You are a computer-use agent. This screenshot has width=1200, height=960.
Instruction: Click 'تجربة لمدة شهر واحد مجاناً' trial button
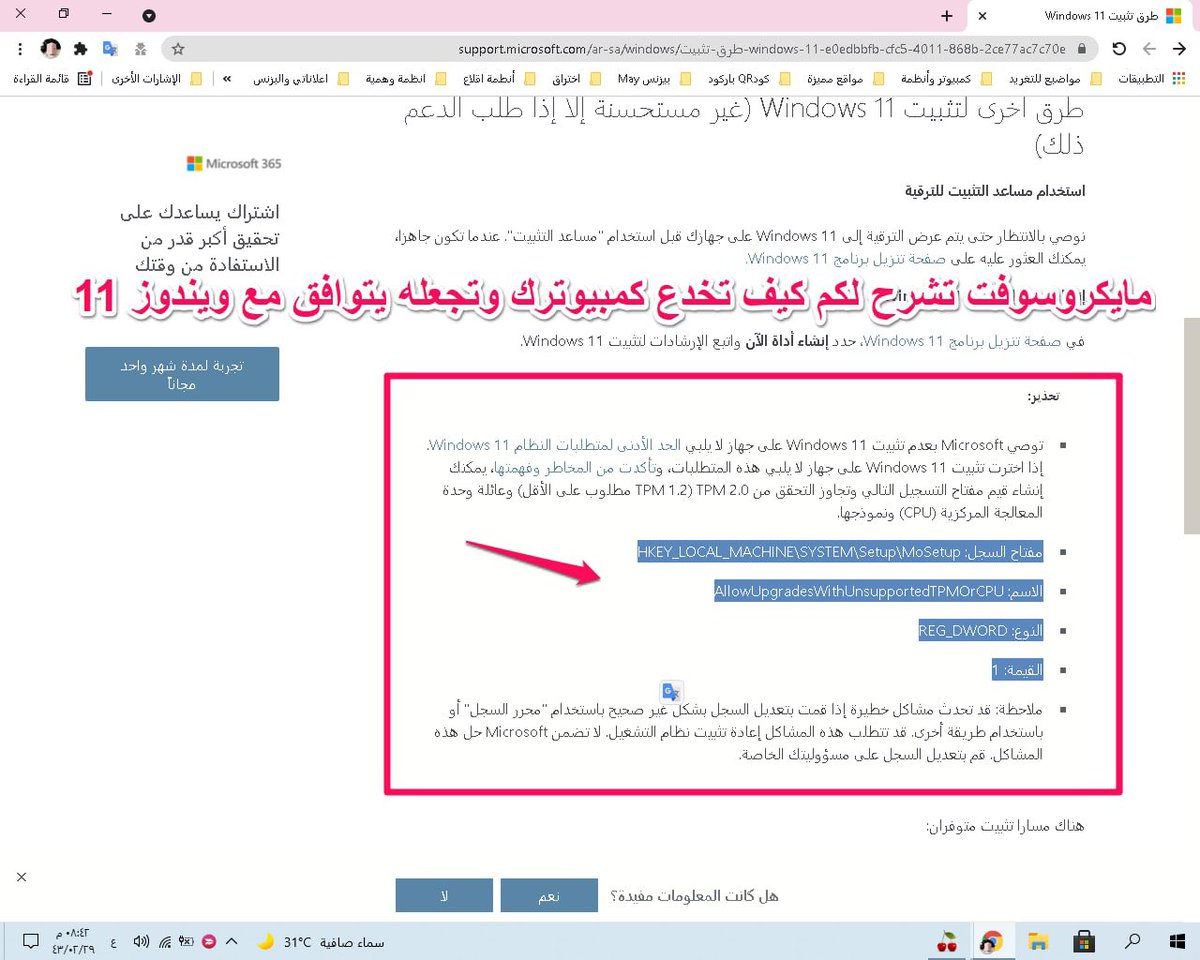point(182,374)
